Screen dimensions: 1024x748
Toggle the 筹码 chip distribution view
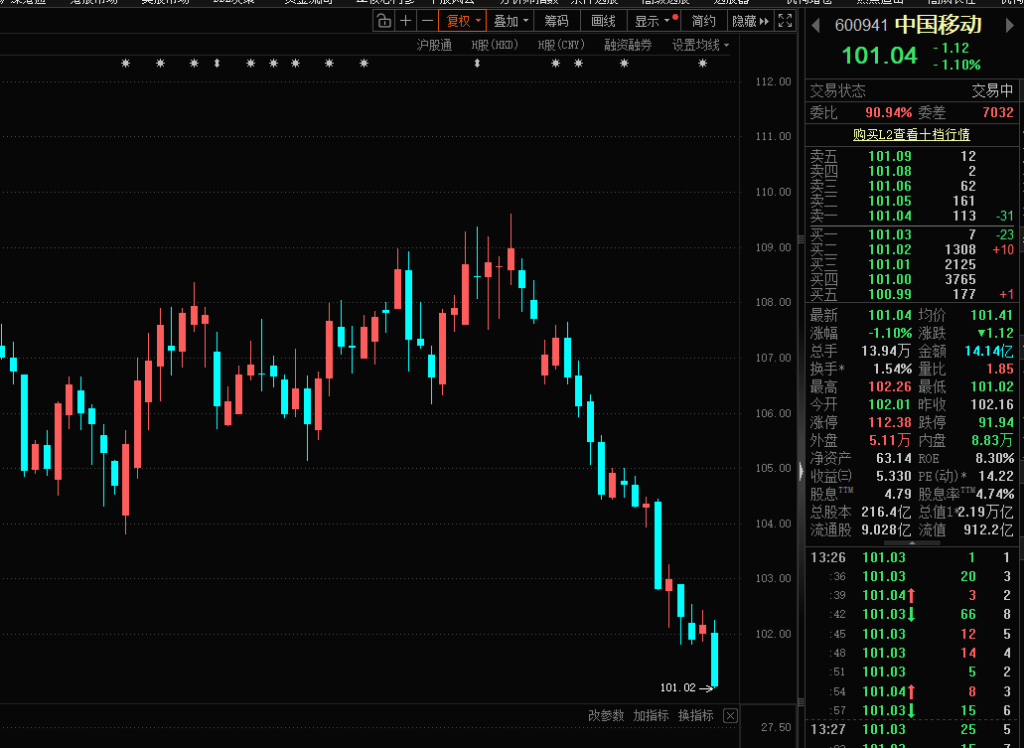(x=556, y=21)
